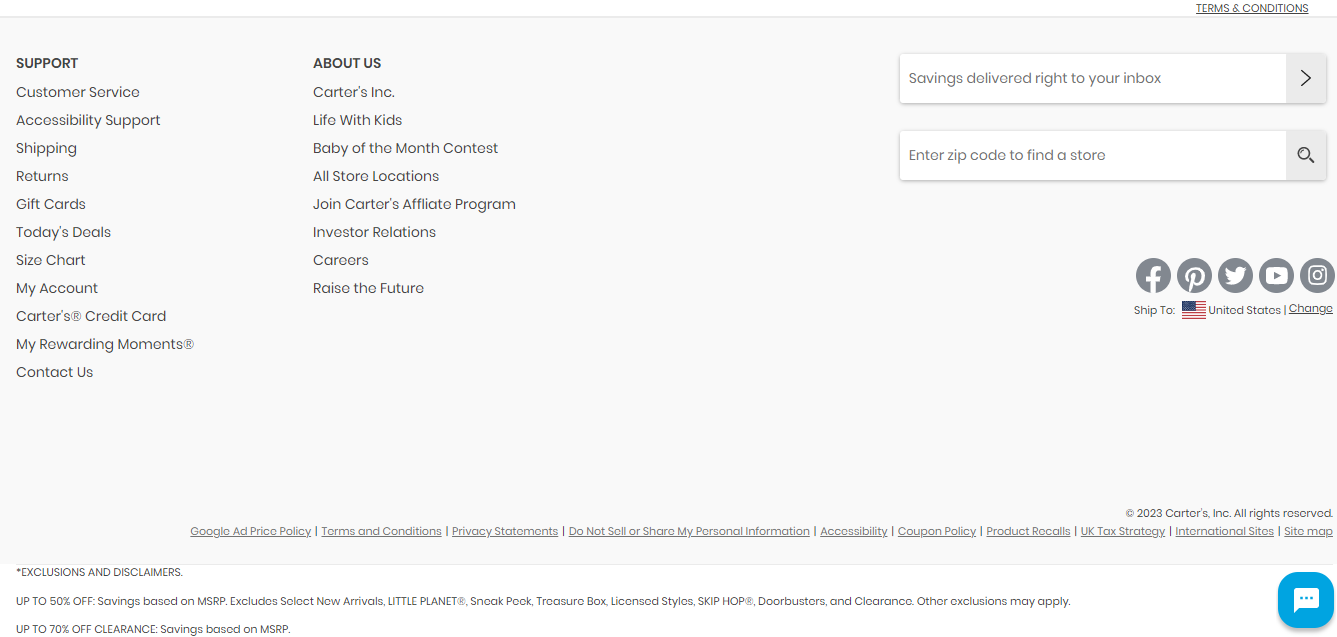Viewport: 1337px width, 637px height.
Task: Open Carter's Twitter page icon
Action: [1235, 275]
